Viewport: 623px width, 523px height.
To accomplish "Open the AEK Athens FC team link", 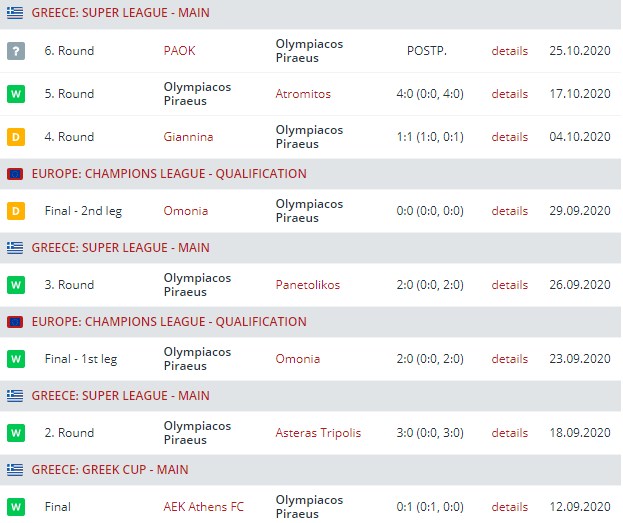I will 203,507.
